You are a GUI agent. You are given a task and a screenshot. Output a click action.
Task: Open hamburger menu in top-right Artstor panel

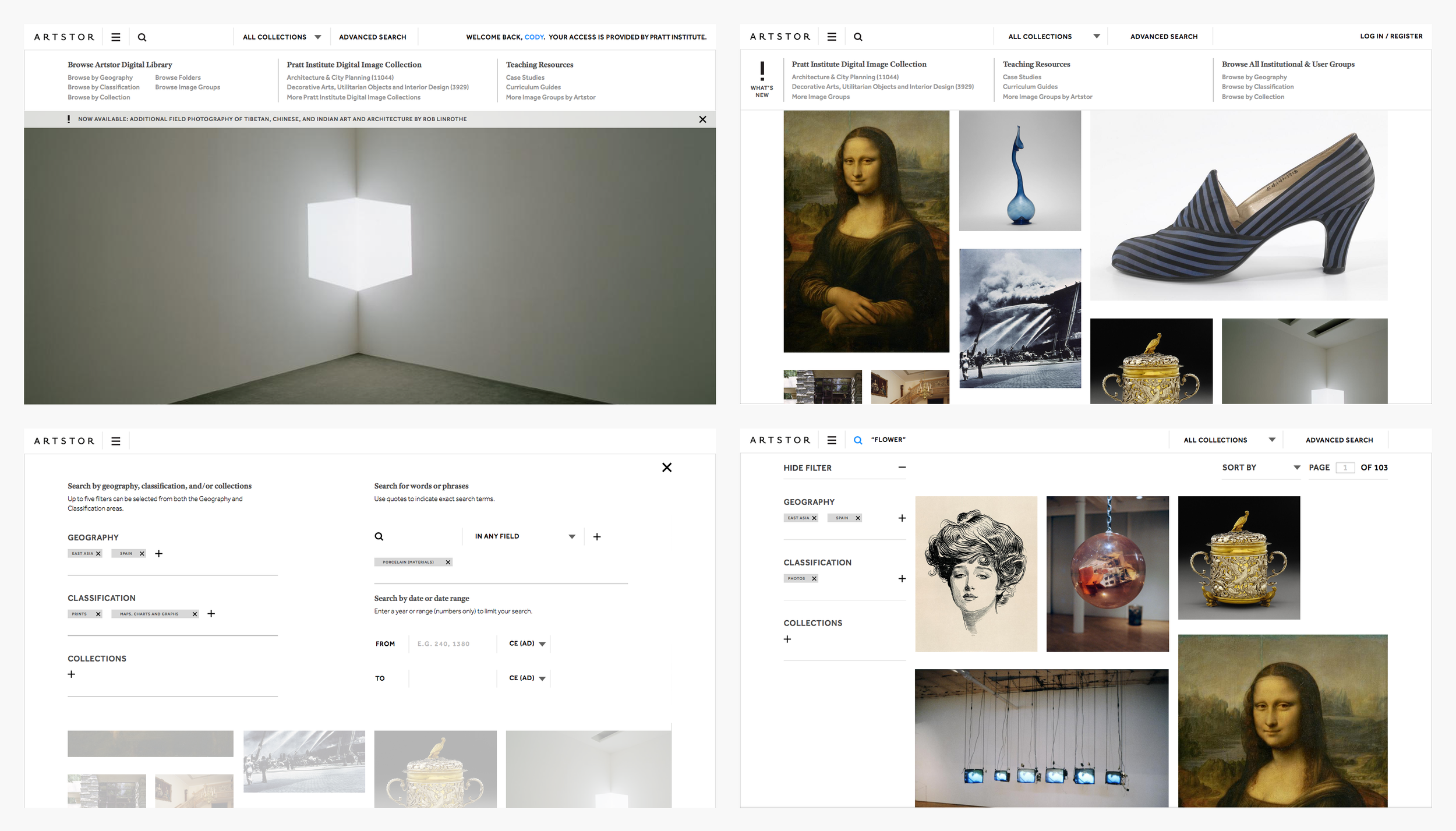click(832, 37)
